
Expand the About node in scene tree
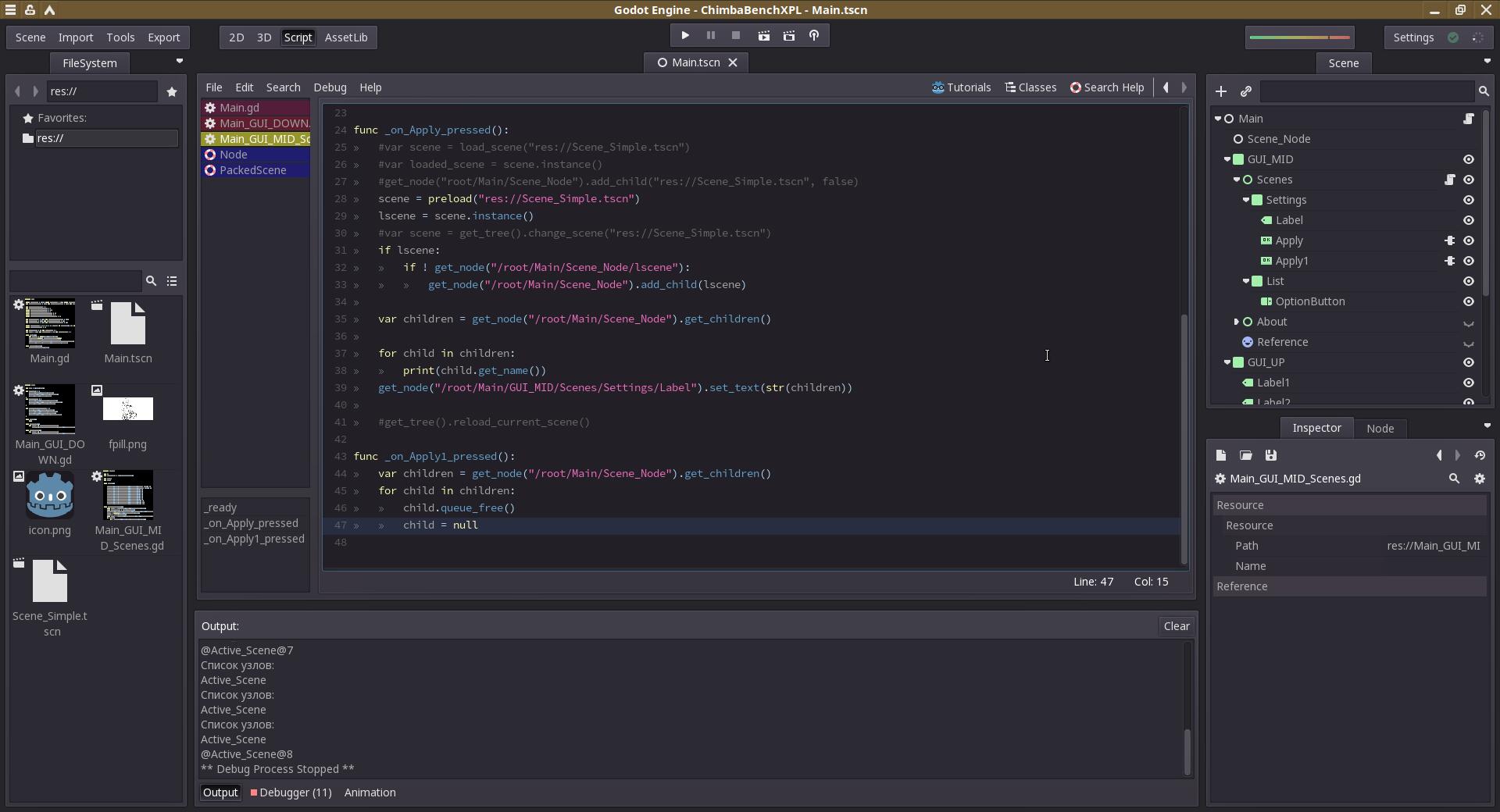click(1237, 322)
